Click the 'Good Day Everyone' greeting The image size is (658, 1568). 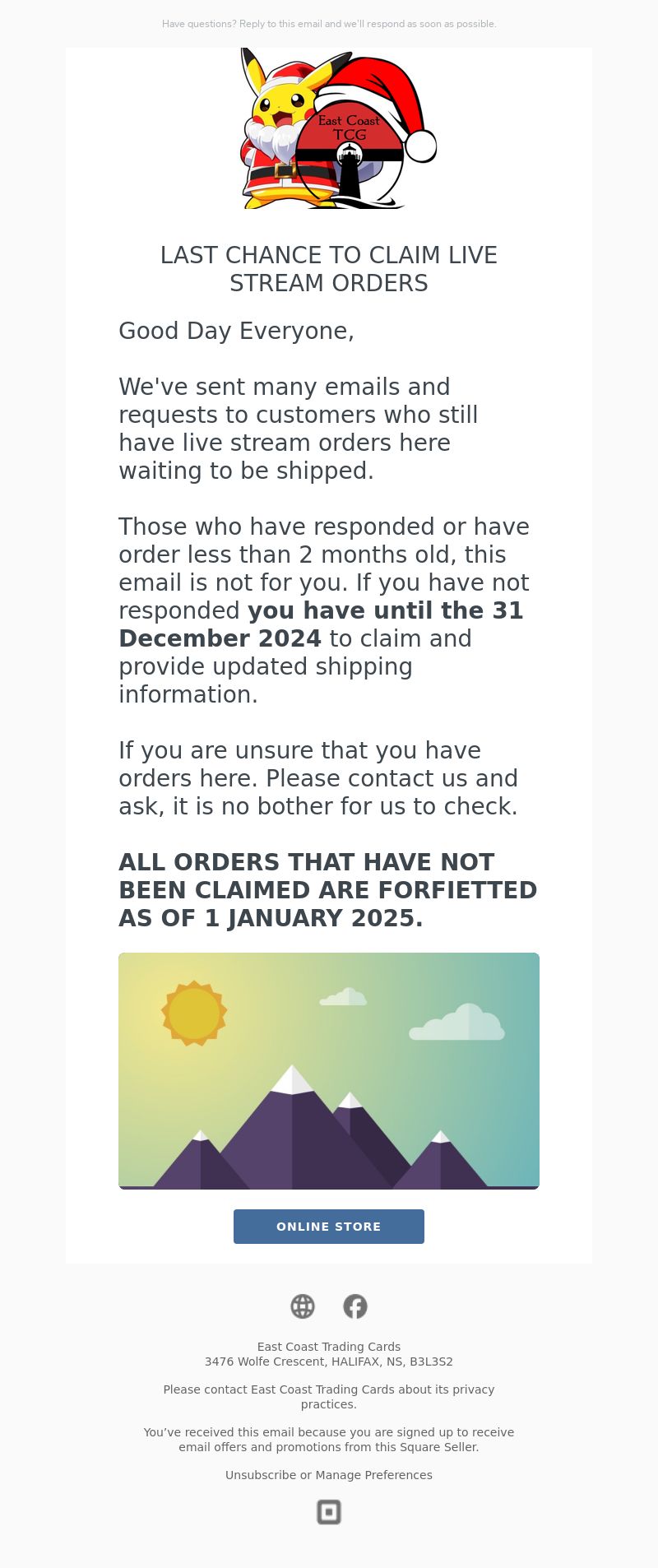pos(237,331)
